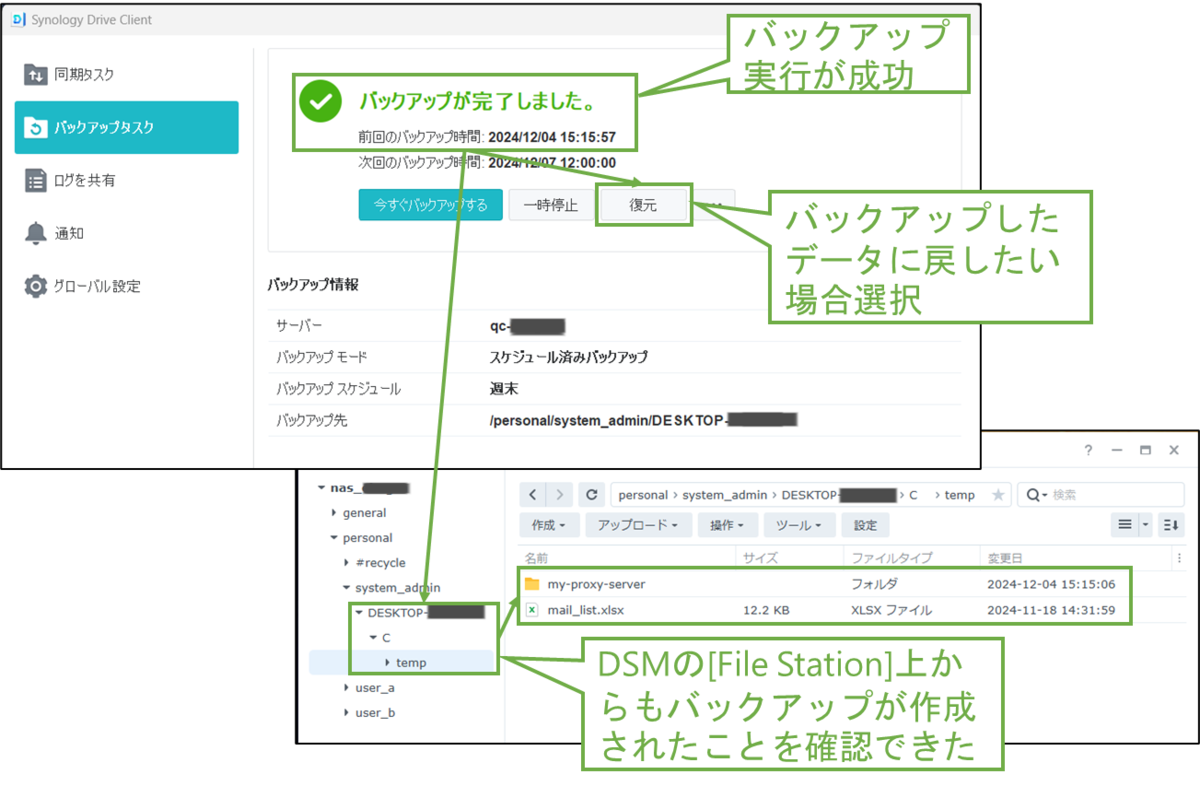
Task: Click system_admin in the breadcrumb path
Action: click(x=725, y=495)
